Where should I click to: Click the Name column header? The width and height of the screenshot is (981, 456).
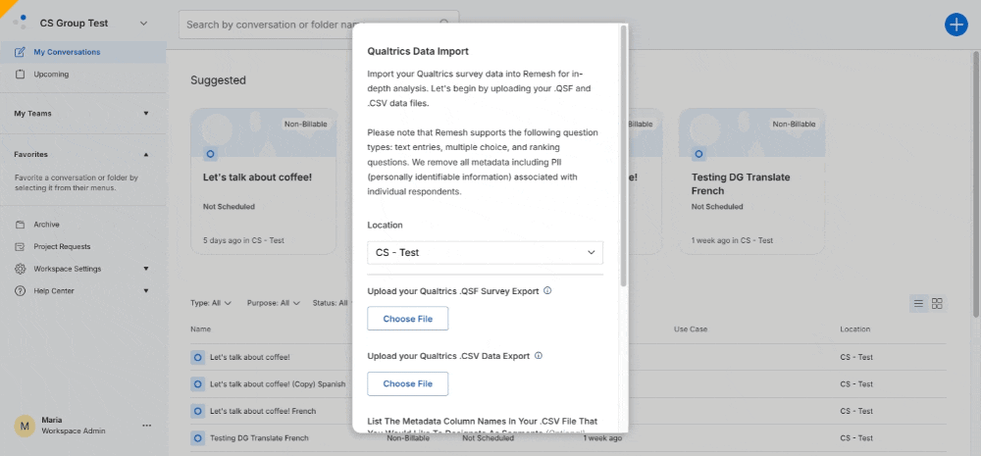201,329
